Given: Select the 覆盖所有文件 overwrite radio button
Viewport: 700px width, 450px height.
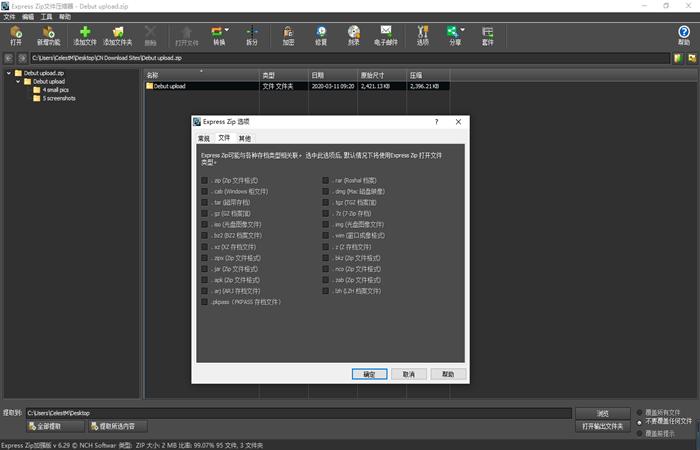Looking at the screenshot, I should point(640,411).
